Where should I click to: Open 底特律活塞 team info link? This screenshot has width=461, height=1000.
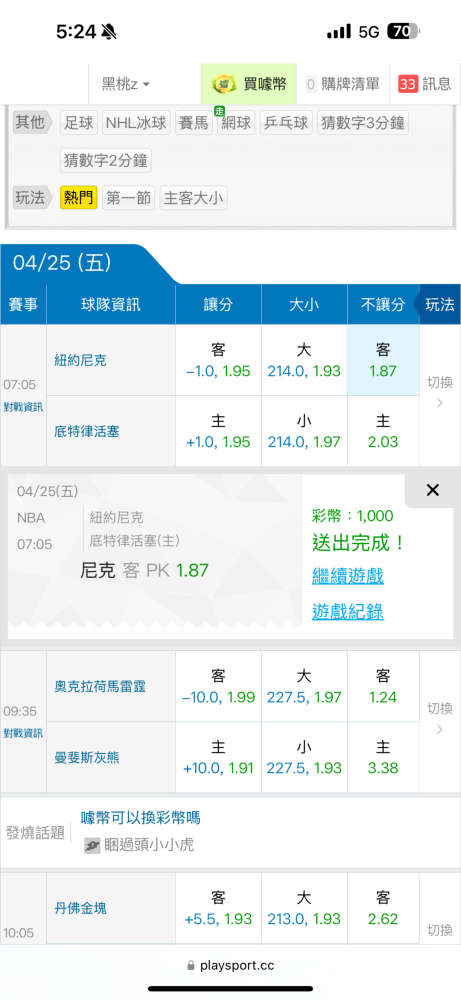pos(87,432)
